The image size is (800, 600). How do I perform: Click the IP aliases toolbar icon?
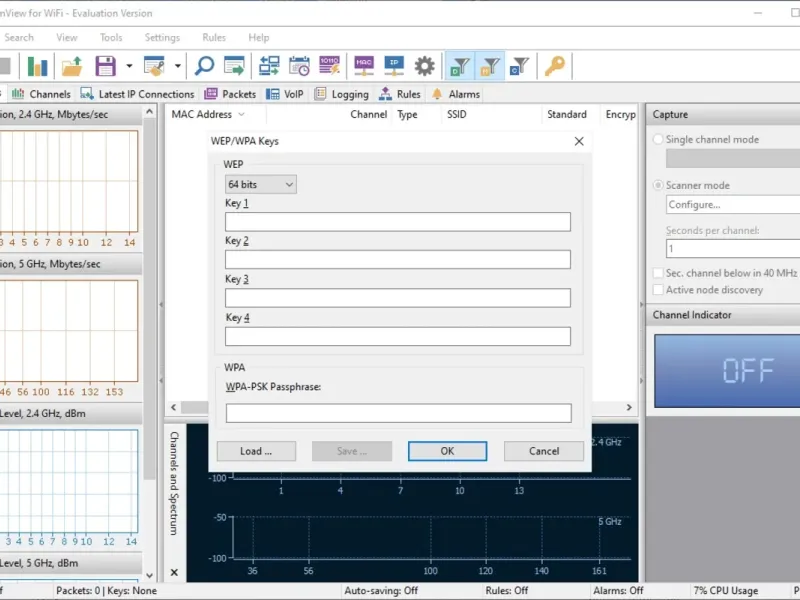coord(394,67)
